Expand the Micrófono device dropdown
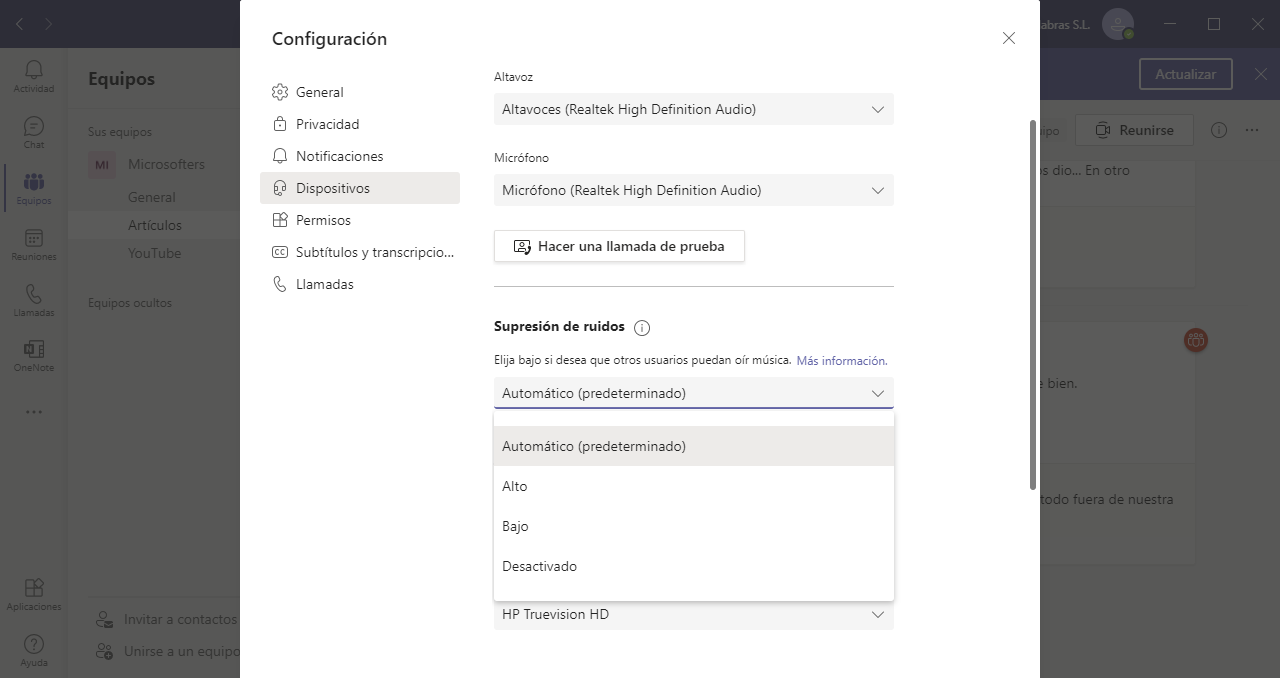 tap(694, 190)
